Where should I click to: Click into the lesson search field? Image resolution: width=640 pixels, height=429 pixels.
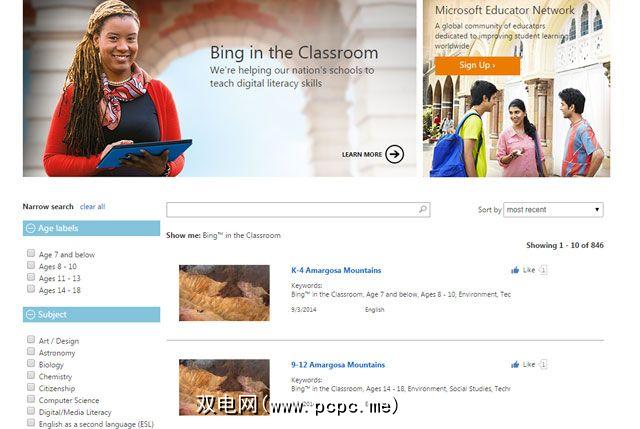coord(292,209)
